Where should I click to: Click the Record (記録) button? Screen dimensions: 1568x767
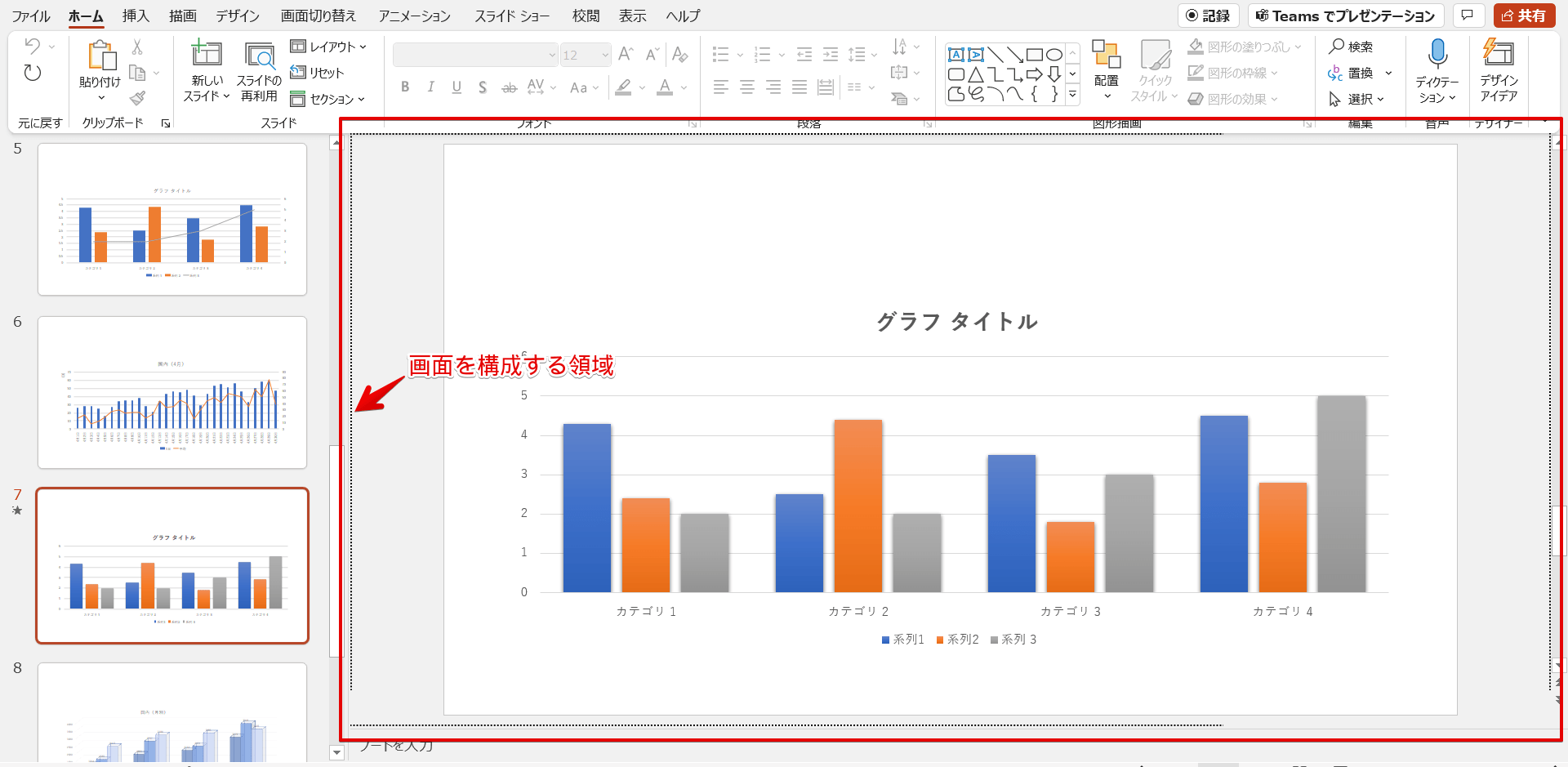[x=1208, y=16]
